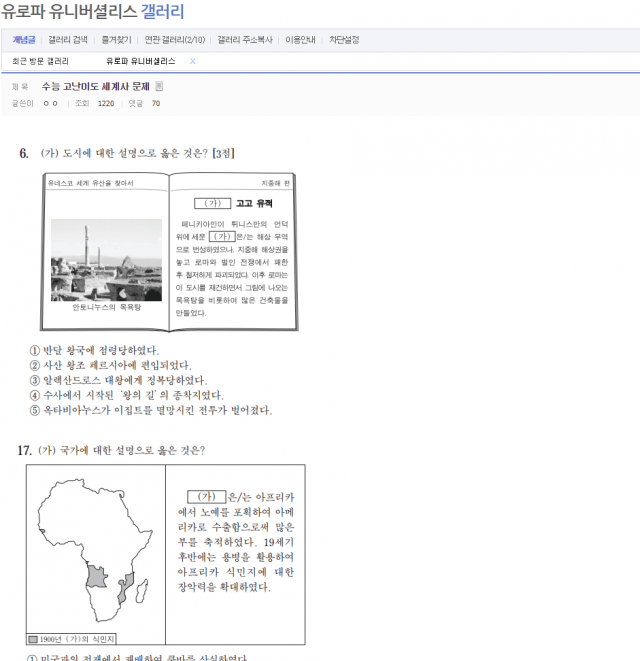Click answer choice ① 반달 왕국에 점령당하였다

coord(94,350)
